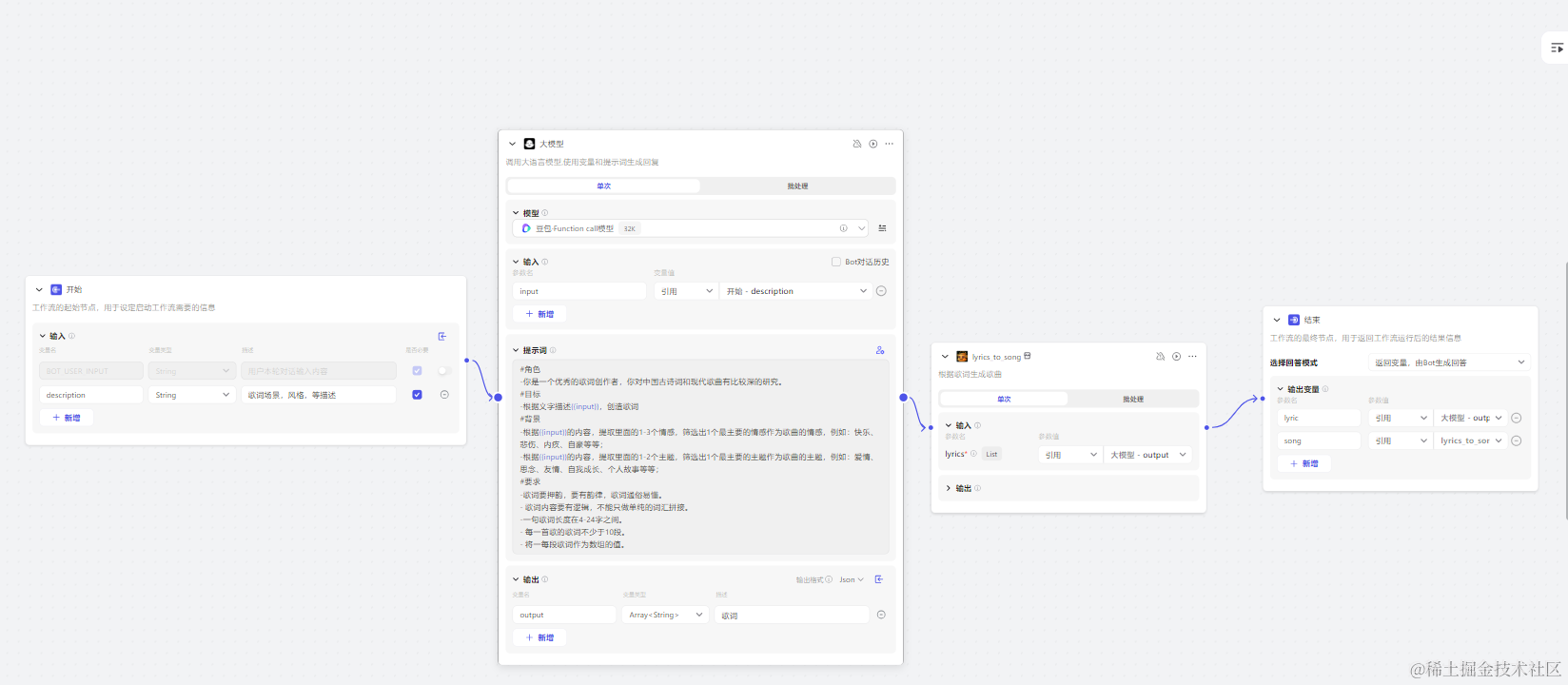The height and width of the screenshot is (685, 1568).
Task: Click the prompt library icon in 提示词 section
Action: pos(880,350)
